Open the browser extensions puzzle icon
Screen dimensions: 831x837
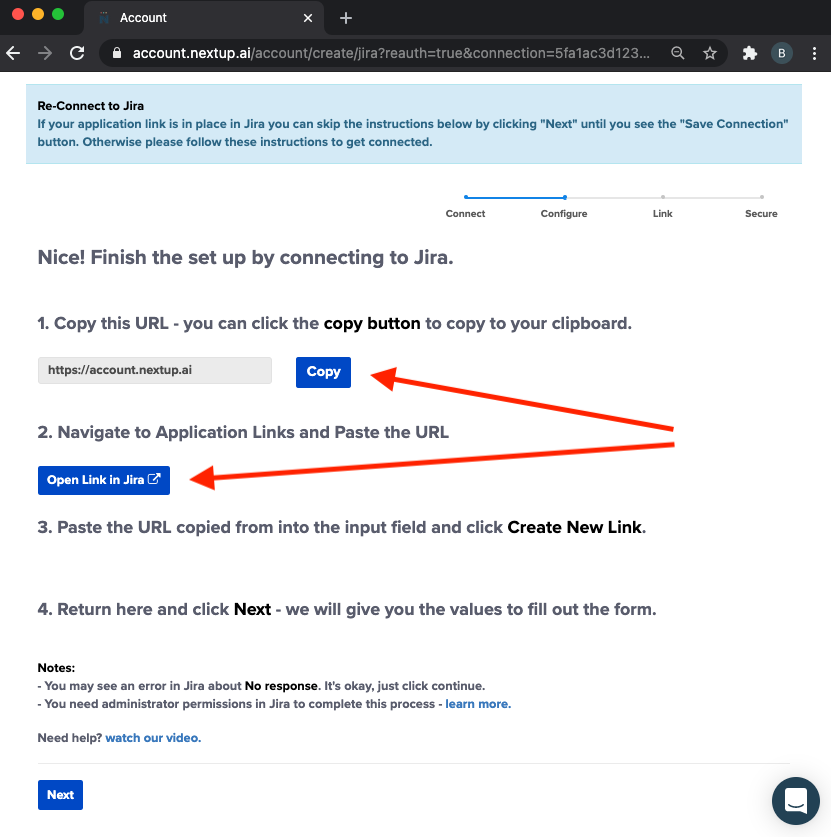tap(750, 53)
